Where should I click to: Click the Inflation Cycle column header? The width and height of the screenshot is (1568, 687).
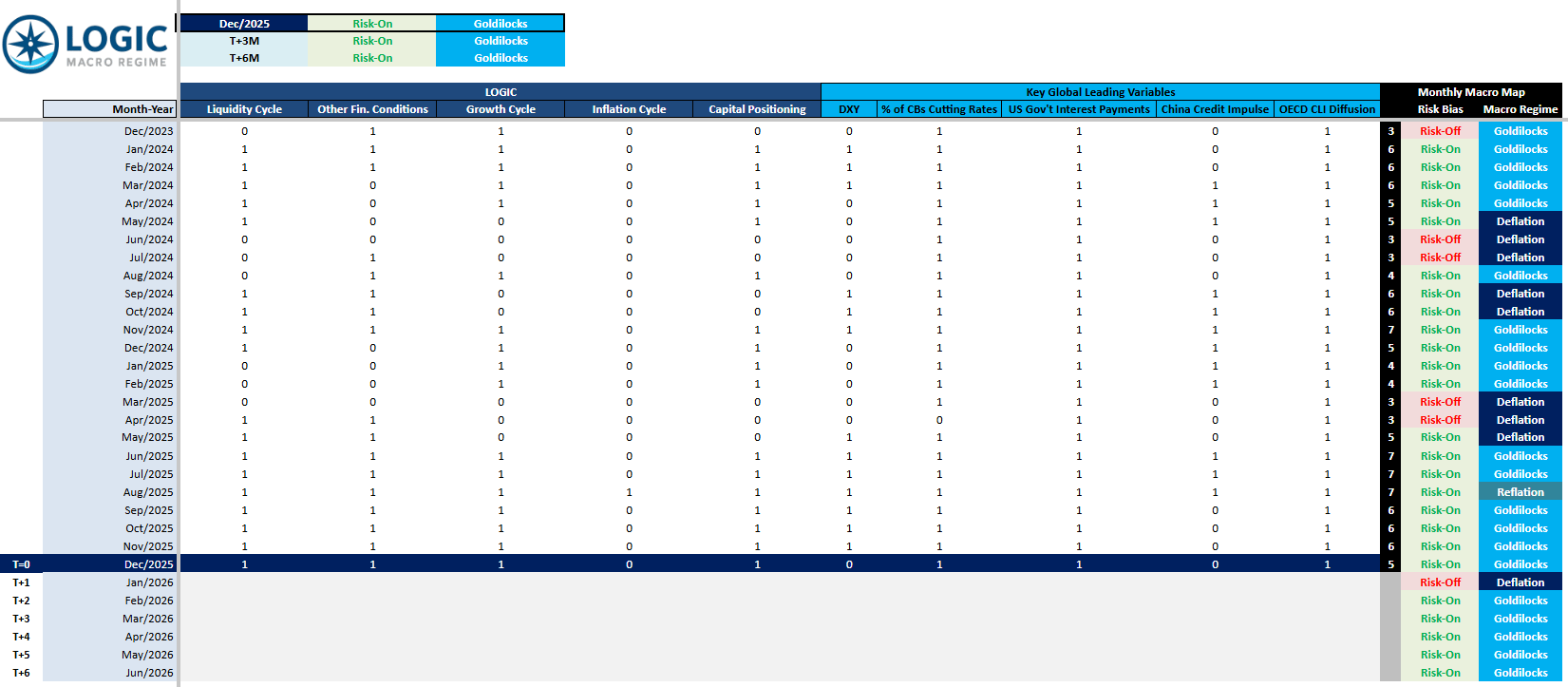coord(629,109)
